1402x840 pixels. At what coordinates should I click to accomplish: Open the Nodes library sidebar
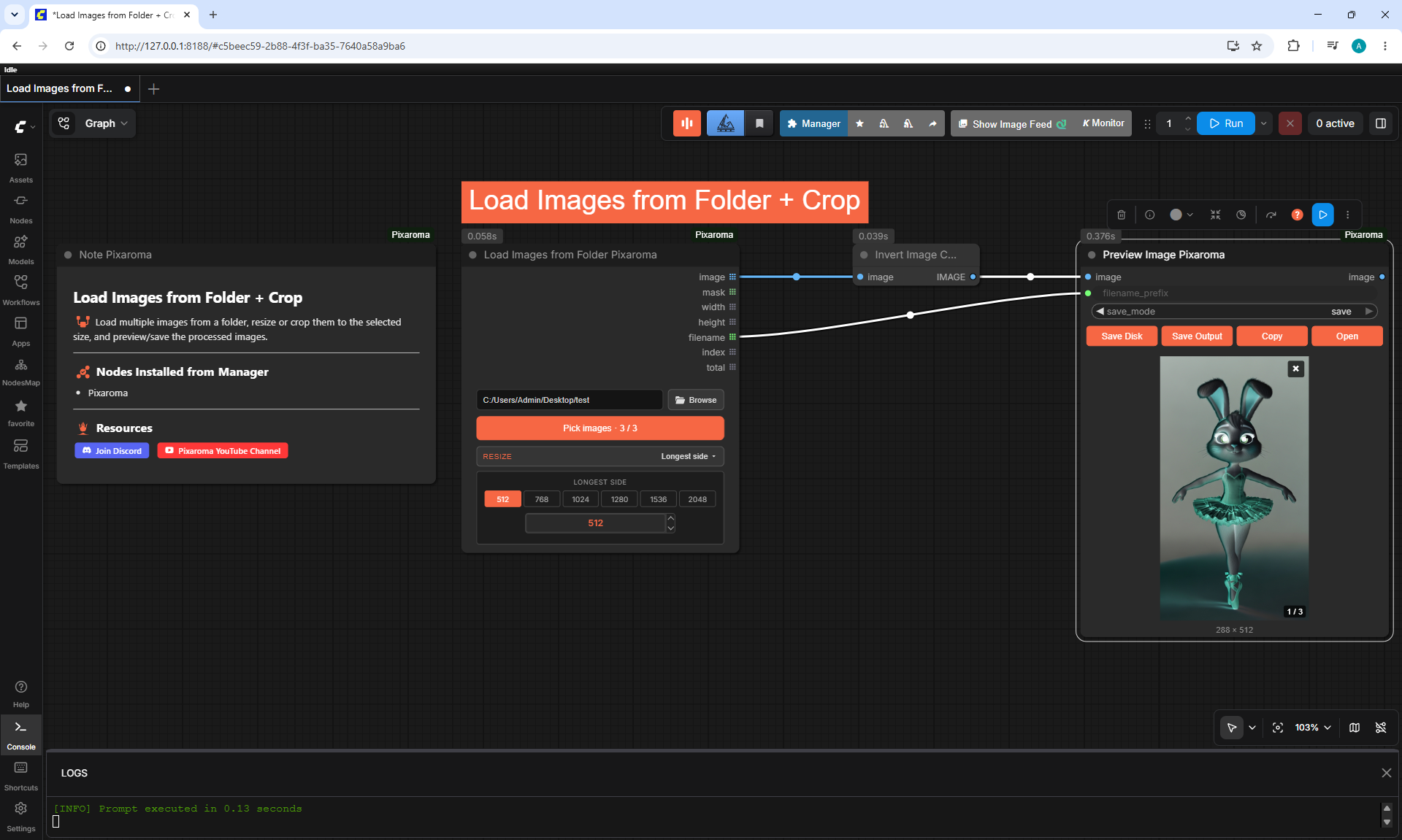(21, 209)
